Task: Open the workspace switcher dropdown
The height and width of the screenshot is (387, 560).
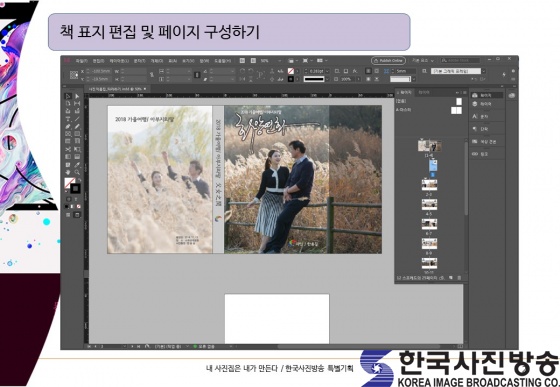Action: point(423,61)
